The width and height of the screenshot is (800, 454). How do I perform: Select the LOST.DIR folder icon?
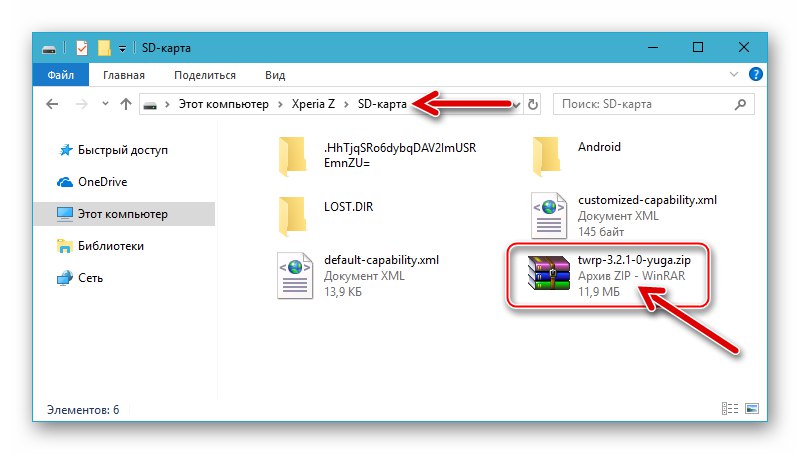point(293,216)
